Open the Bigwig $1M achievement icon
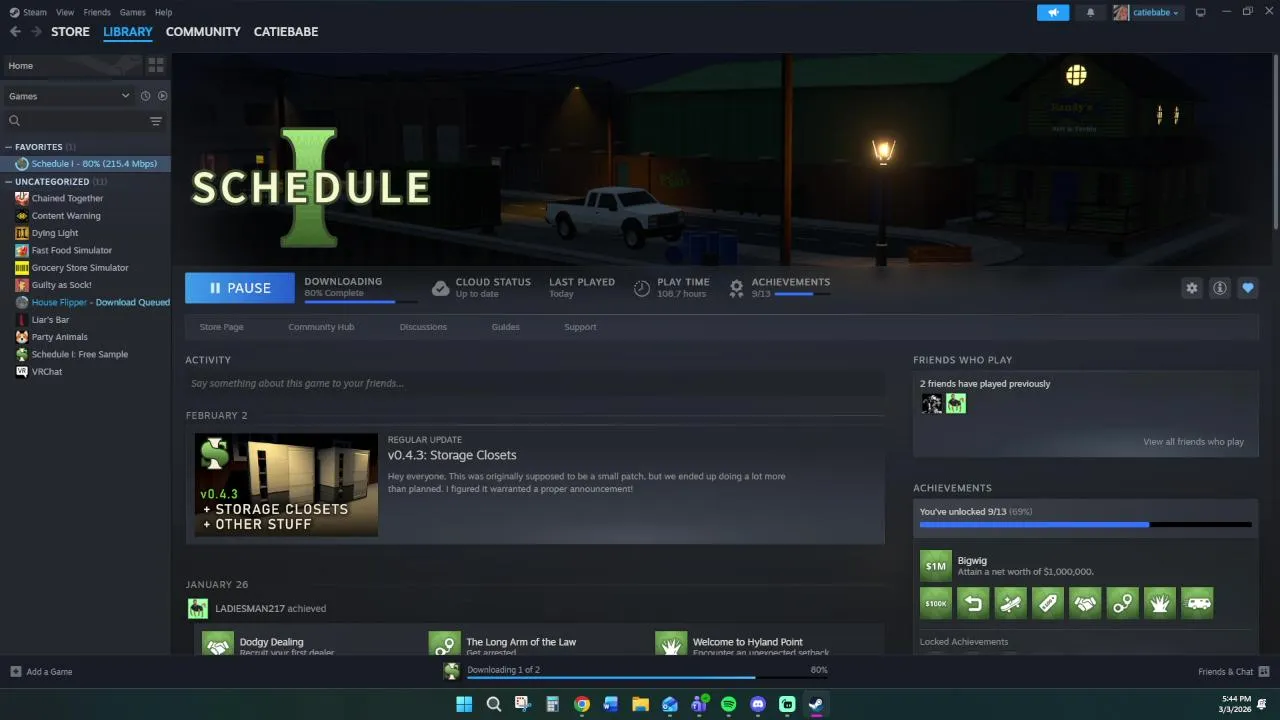 point(936,566)
